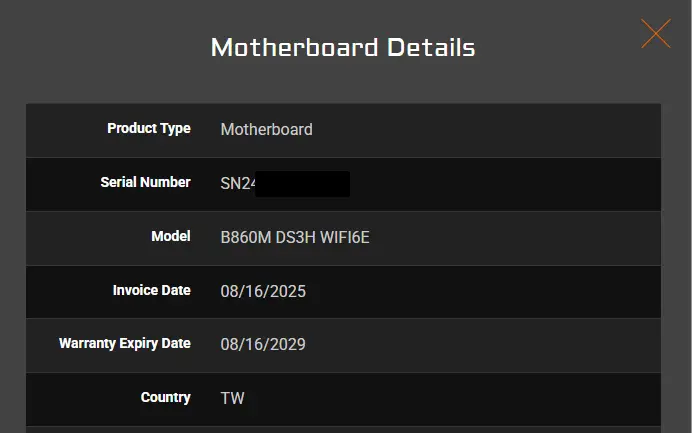Select the 'Serial Number' field label
The image size is (692, 433).
point(145,182)
